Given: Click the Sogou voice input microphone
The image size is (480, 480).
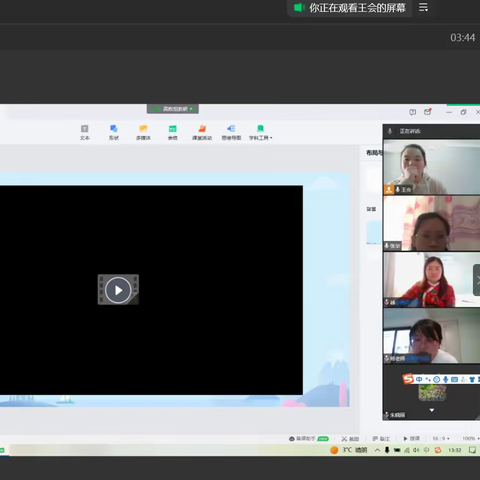Looking at the screenshot, I should coord(445,379).
